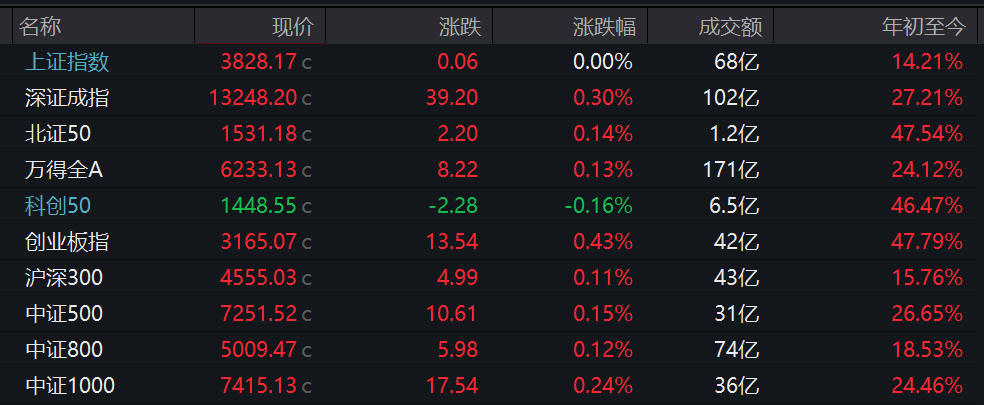This screenshot has width=984, height=405.
Task: Select the 万得全A row
Action: [x=492, y=170]
